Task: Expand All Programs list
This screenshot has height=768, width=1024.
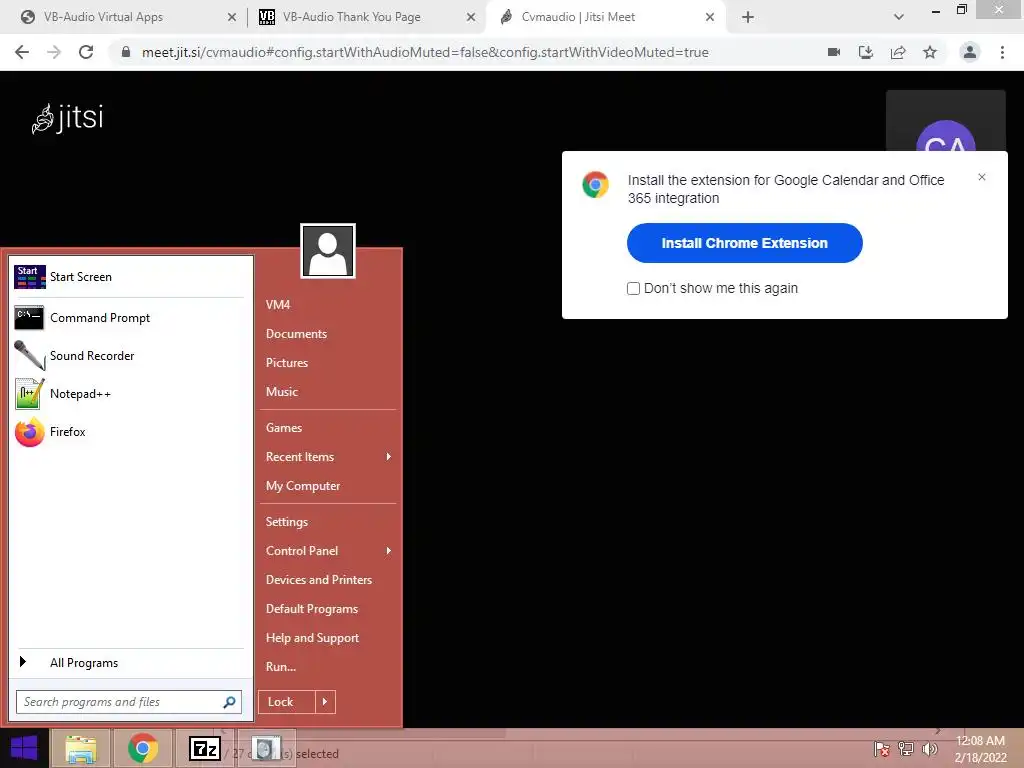Action: (131, 663)
